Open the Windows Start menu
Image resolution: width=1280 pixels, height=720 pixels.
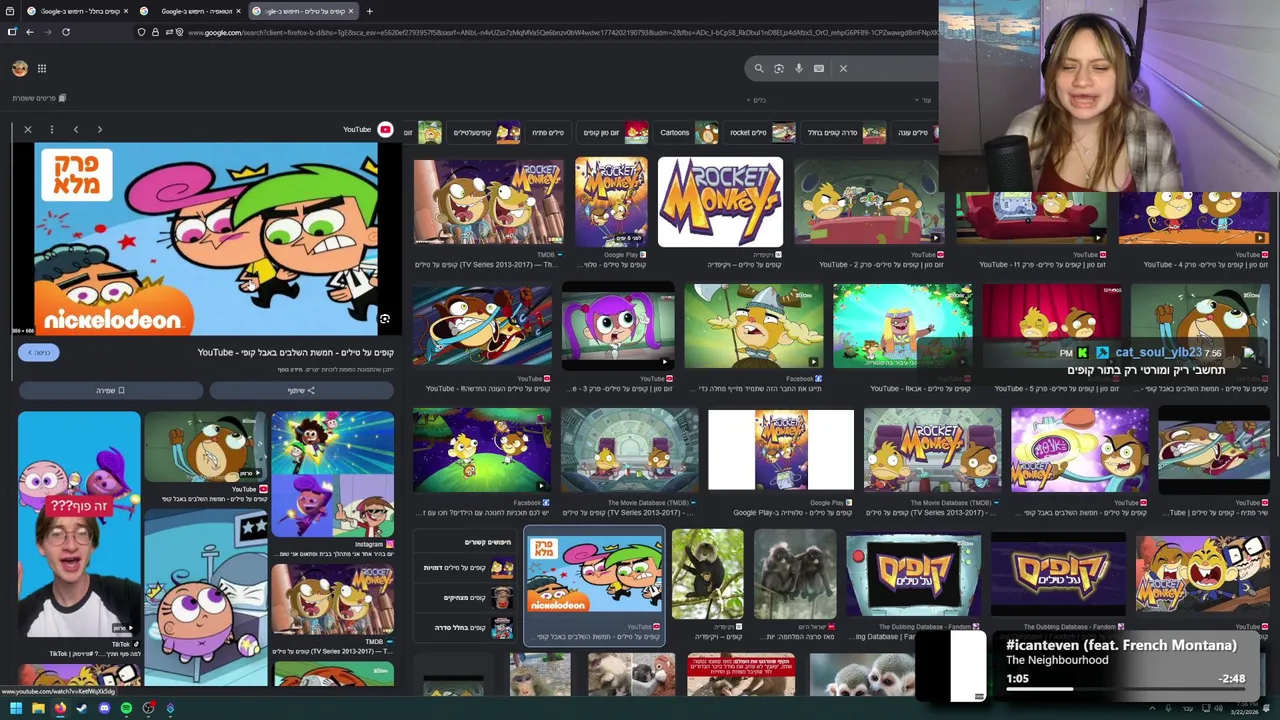(x=16, y=708)
